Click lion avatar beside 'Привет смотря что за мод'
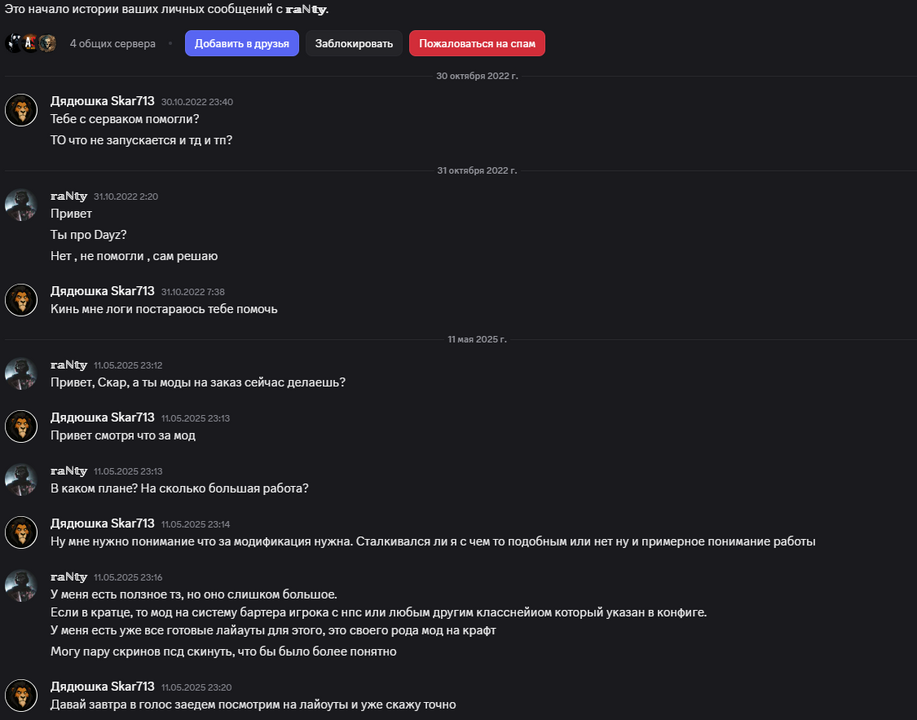 tap(21, 426)
